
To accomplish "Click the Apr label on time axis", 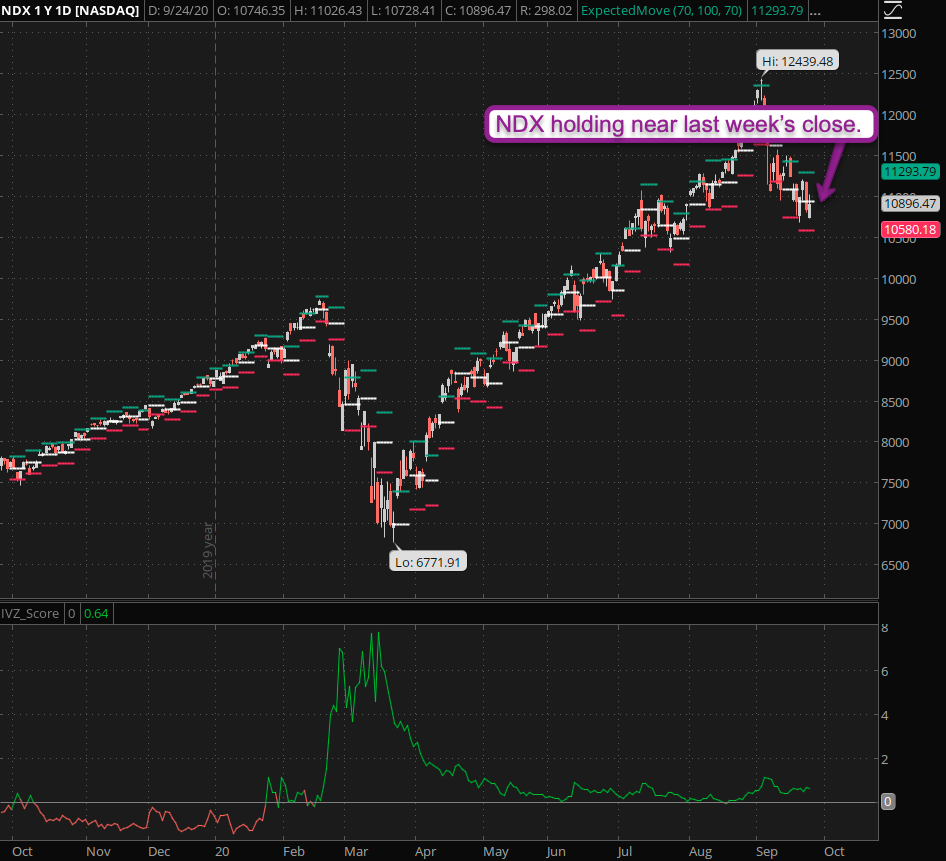I will [425, 851].
